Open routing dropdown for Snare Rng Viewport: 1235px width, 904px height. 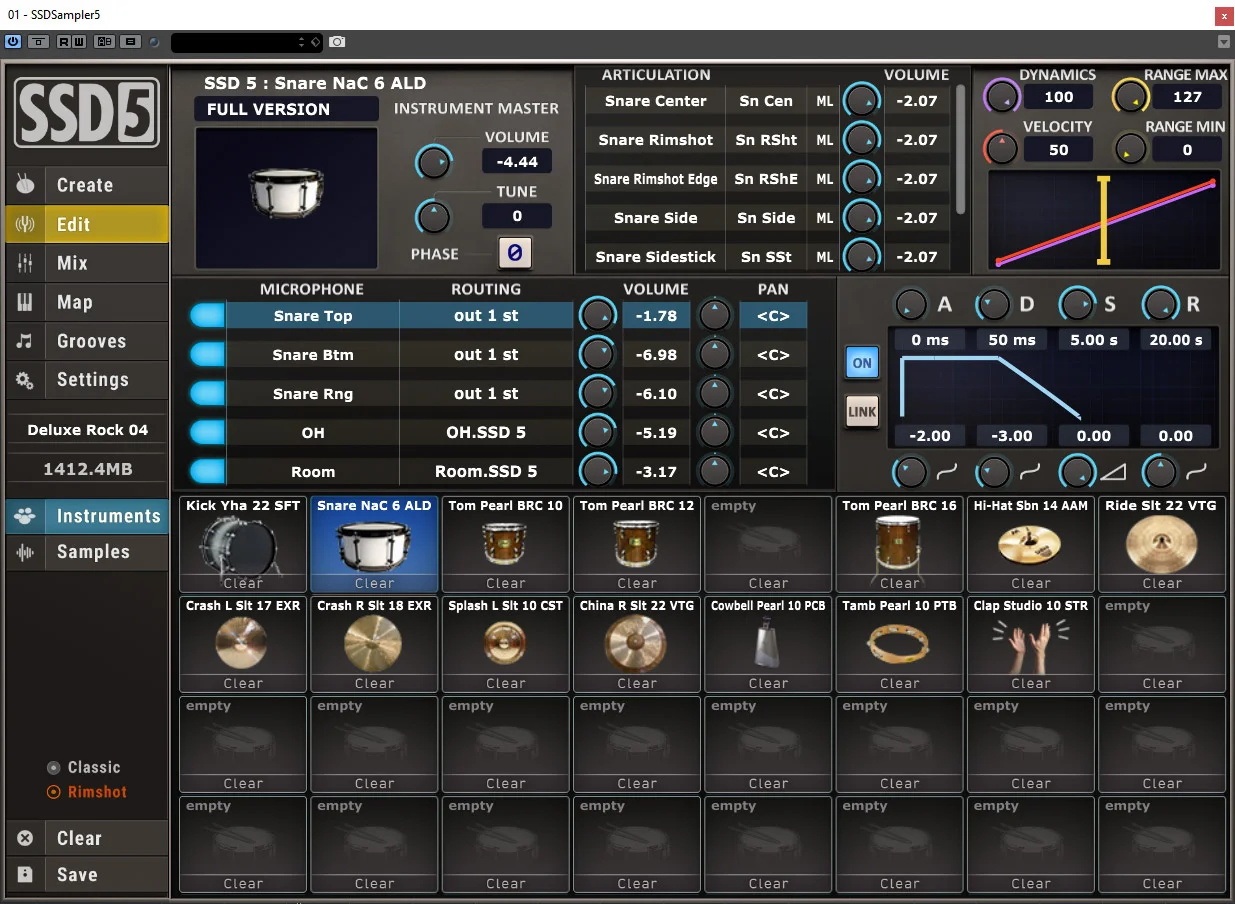[486, 394]
